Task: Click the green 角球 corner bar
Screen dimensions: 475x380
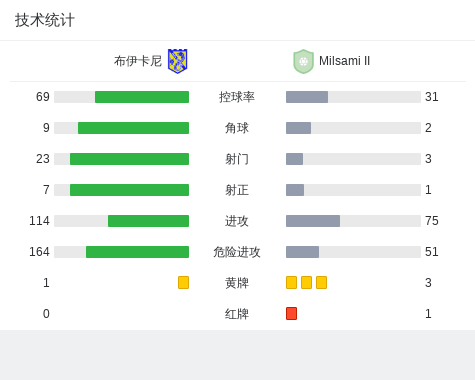Action: click(x=133, y=128)
